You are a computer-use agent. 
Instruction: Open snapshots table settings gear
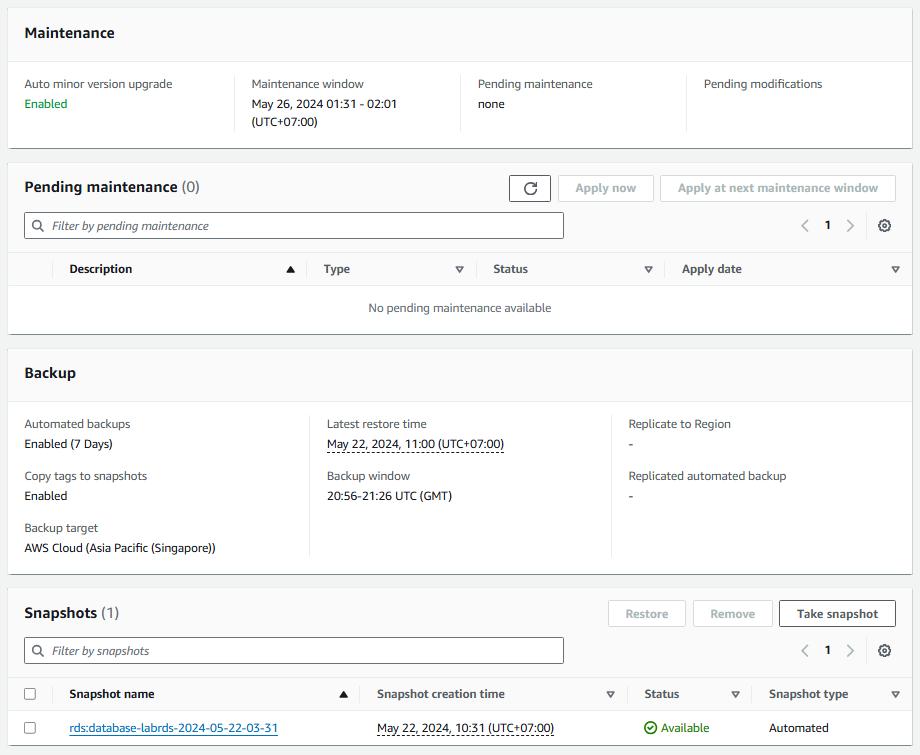[x=884, y=651]
